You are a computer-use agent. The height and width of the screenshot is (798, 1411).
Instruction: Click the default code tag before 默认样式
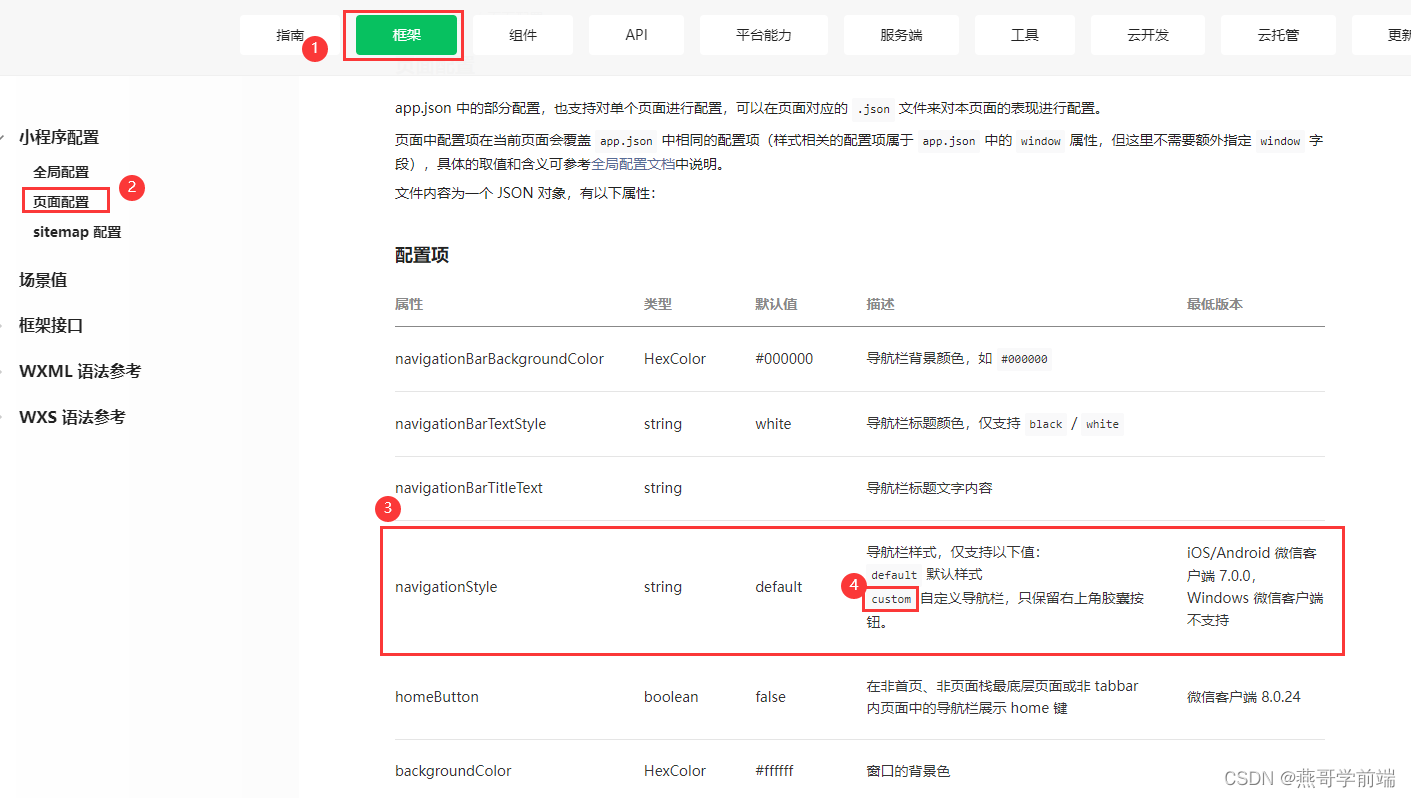894,575
